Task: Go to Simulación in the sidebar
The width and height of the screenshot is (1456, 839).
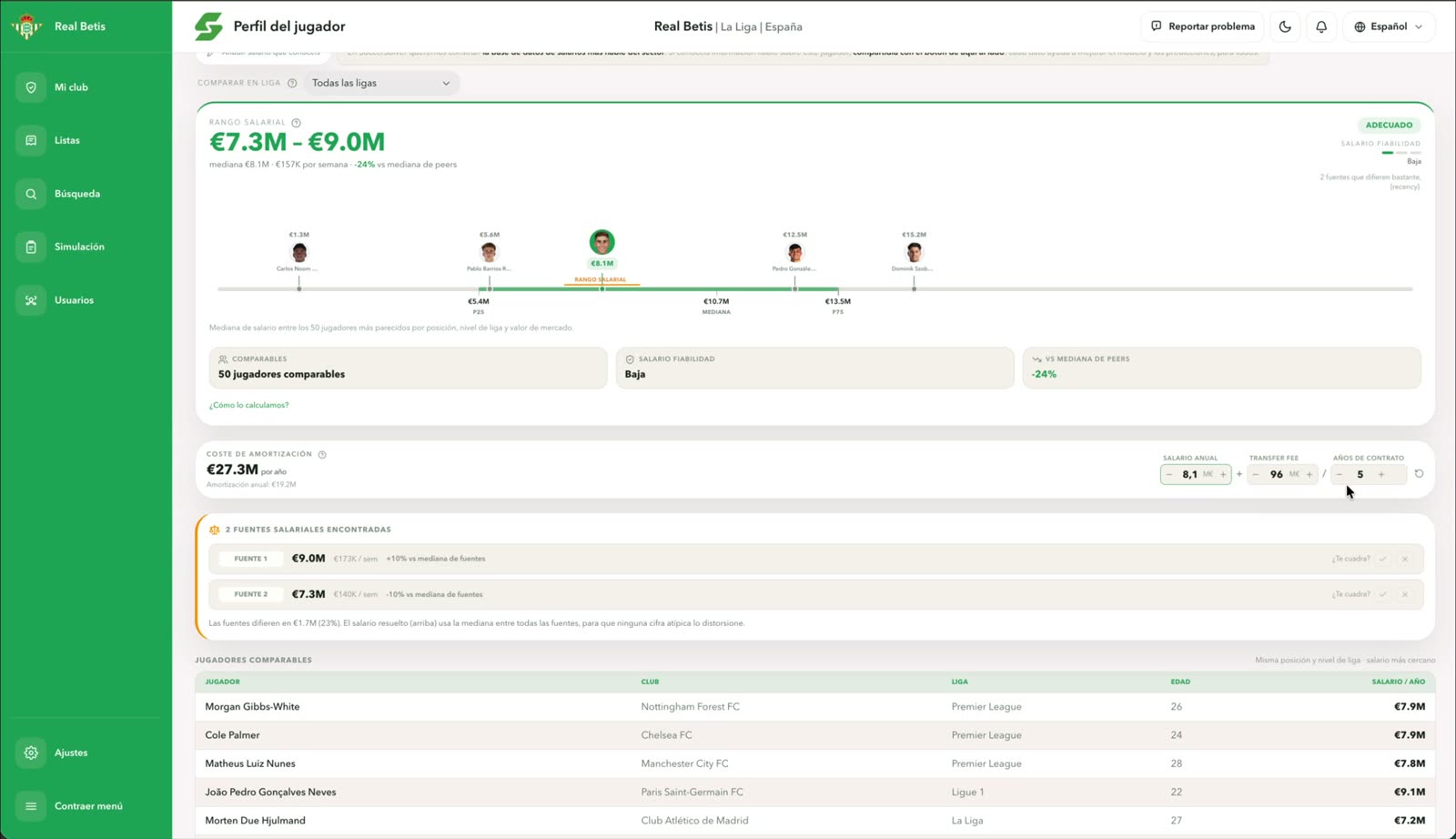Action: coord(79,247)
